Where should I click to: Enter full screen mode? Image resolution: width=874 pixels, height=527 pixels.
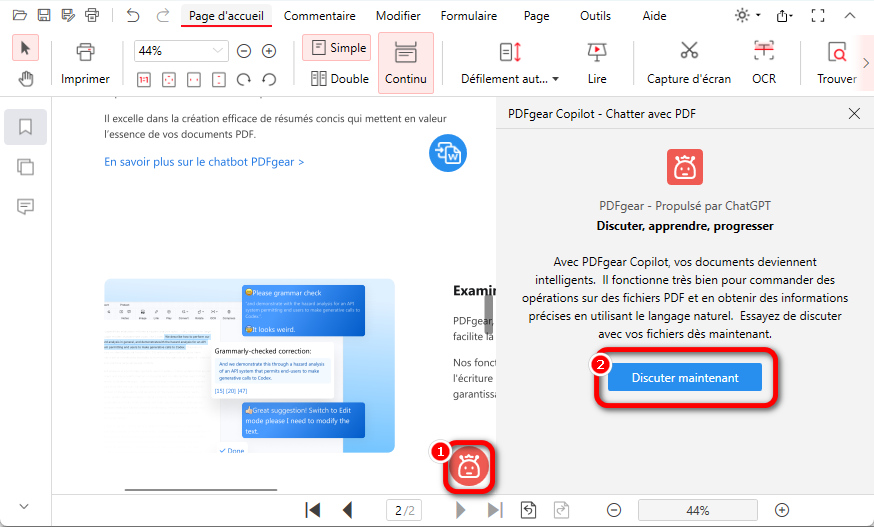pos(818,16)
